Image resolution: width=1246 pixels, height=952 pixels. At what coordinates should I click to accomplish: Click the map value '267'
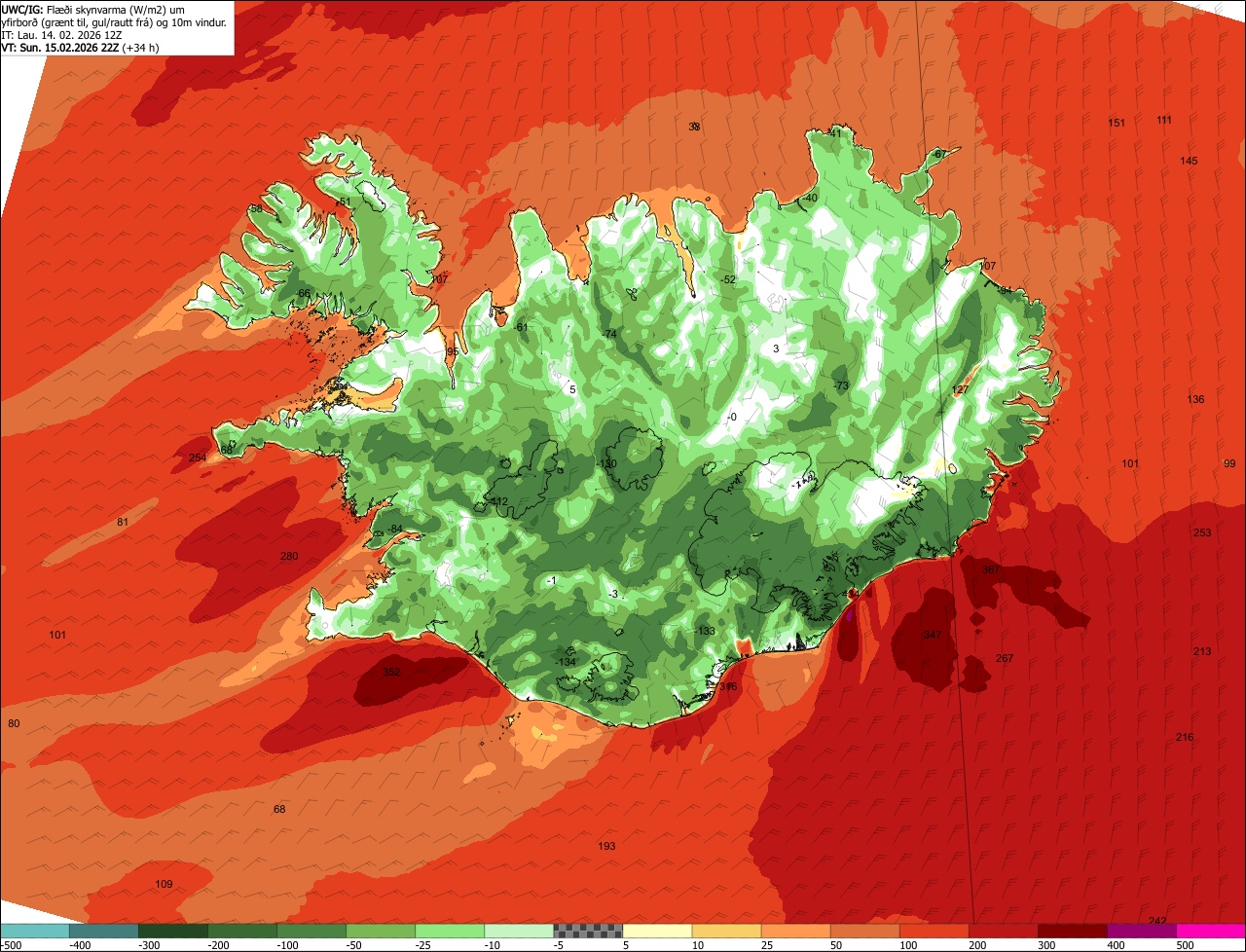pyautogui.click(x=1005, y=658)
